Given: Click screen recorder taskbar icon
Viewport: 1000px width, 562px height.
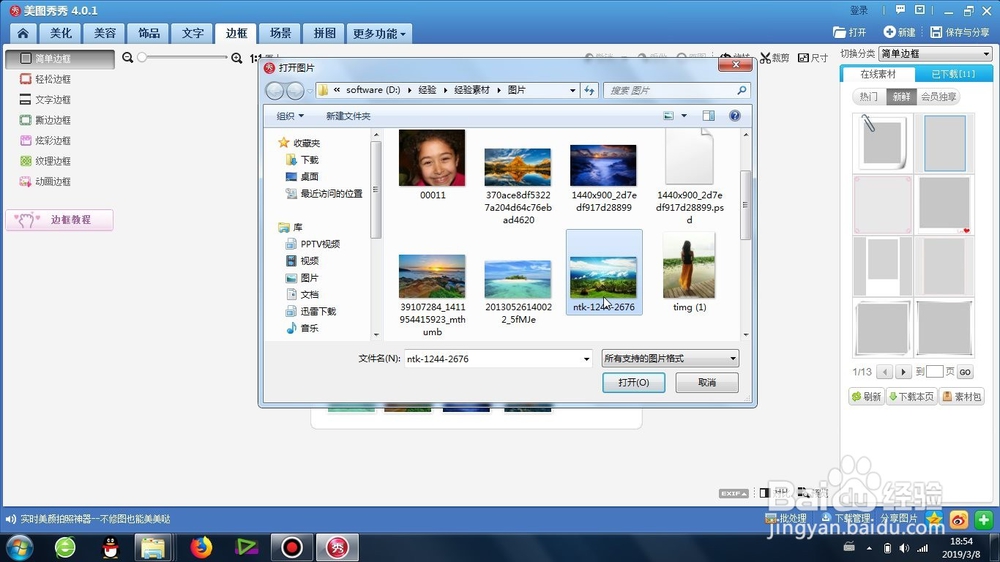Looking at the screenshot, I should point(291,547).
